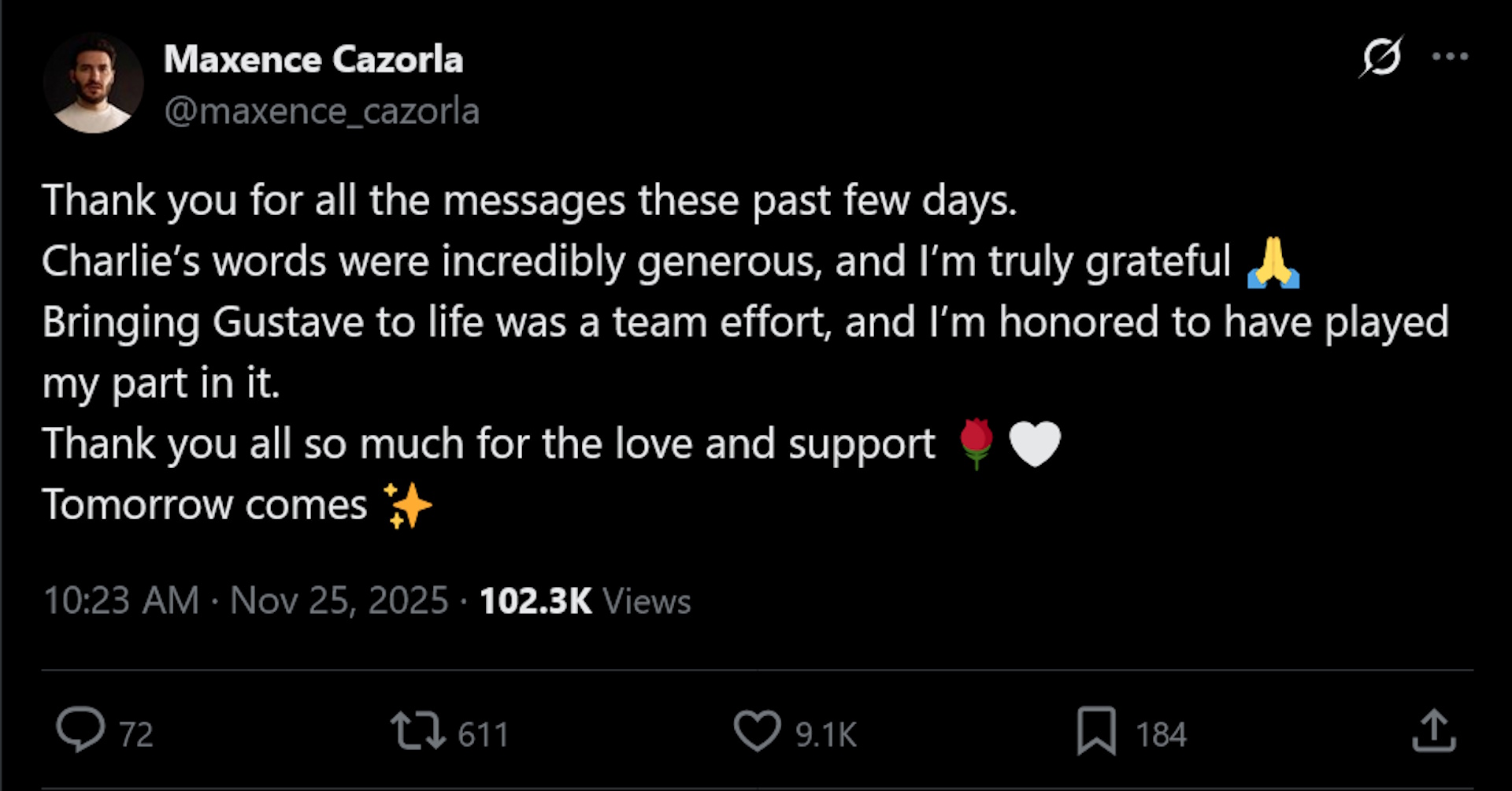Click the 72 replies count
Screen dimensions: 1512x791
point(136,734)
